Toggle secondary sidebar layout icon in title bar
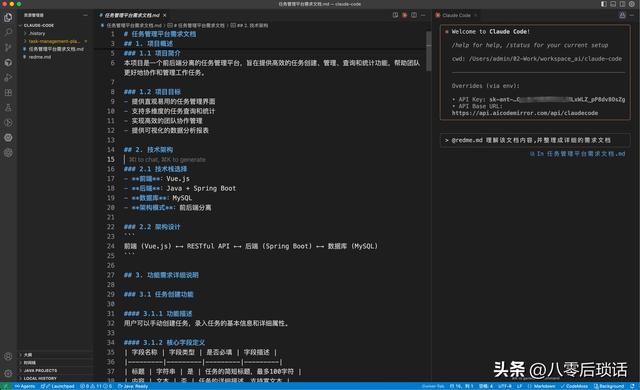Viewport: 640px width, 390px height. point(622,4)
